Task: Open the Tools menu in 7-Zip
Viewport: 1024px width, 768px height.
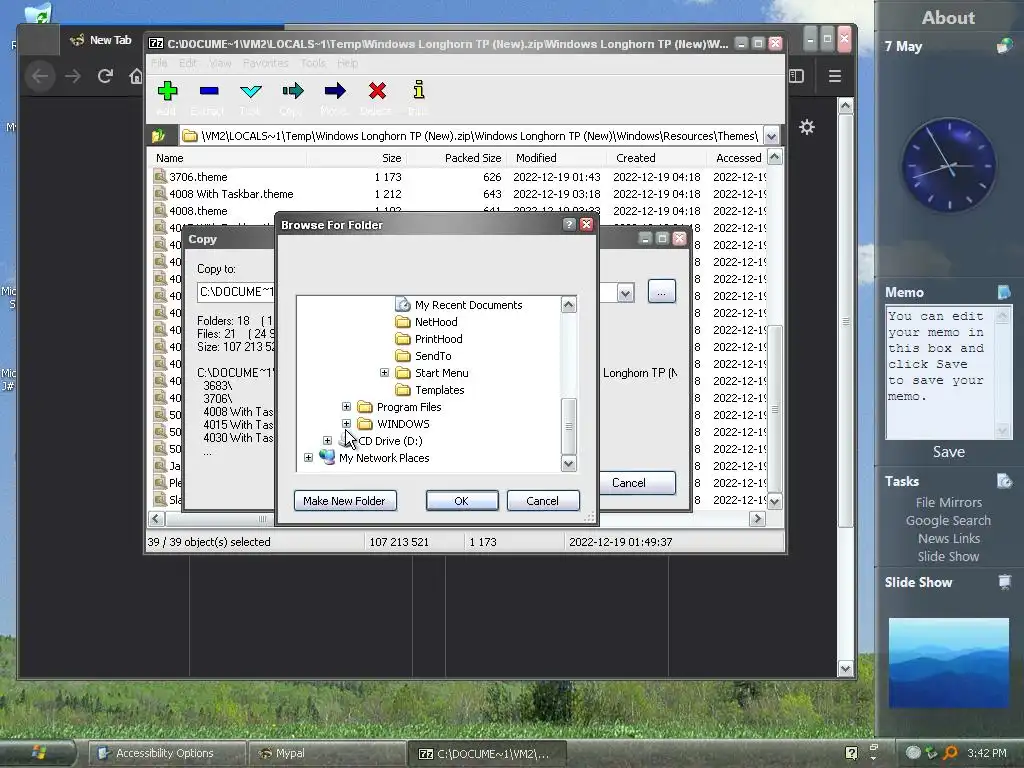Action: tap(313, 63)
